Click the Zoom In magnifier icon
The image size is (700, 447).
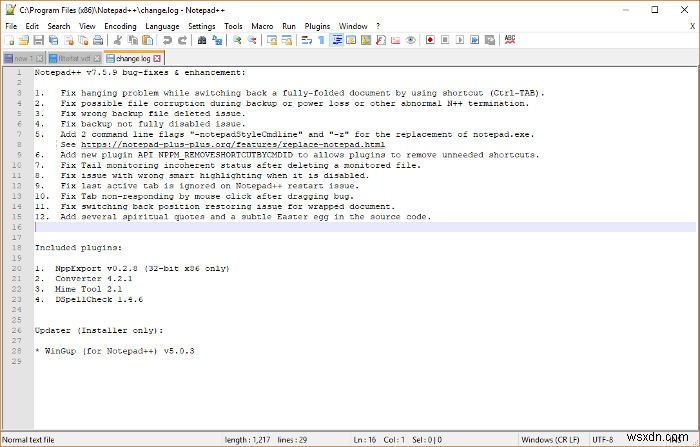point(237,40)
